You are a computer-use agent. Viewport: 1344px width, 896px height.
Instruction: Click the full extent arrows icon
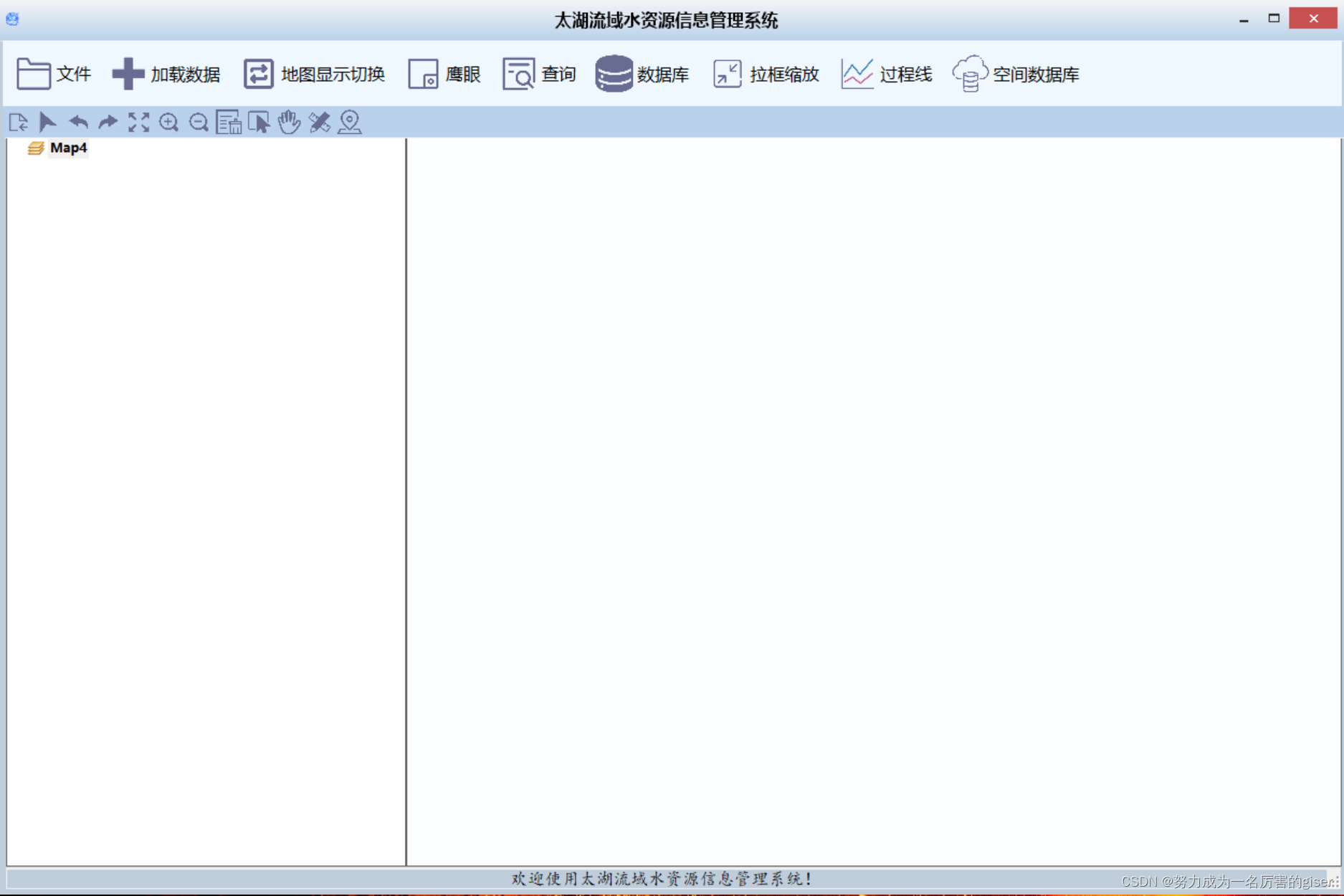coord(138,123)
